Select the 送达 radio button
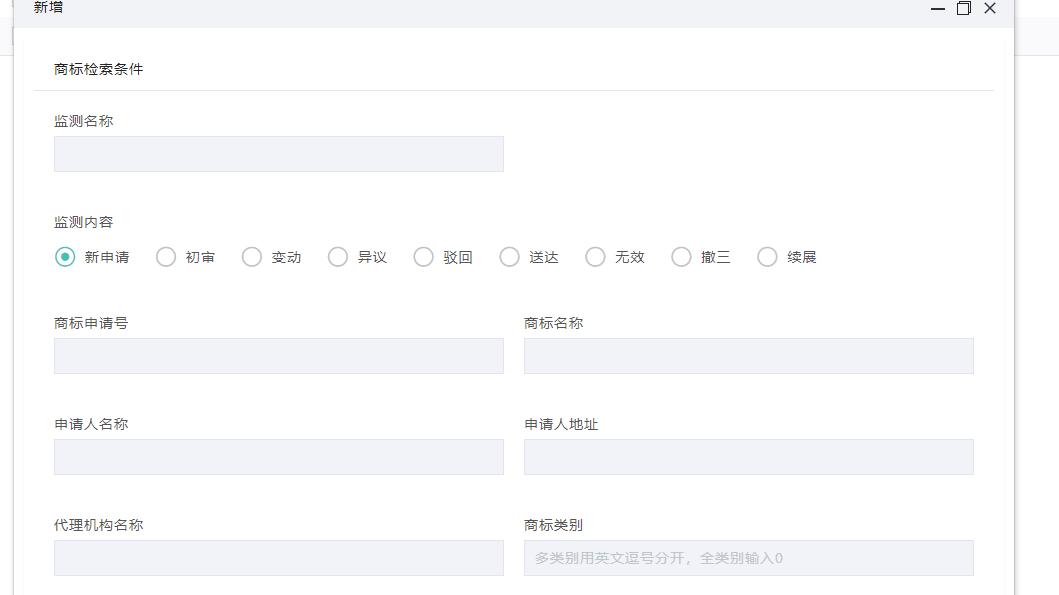Viewport: 1059px width, 595px height. (510, 257)
